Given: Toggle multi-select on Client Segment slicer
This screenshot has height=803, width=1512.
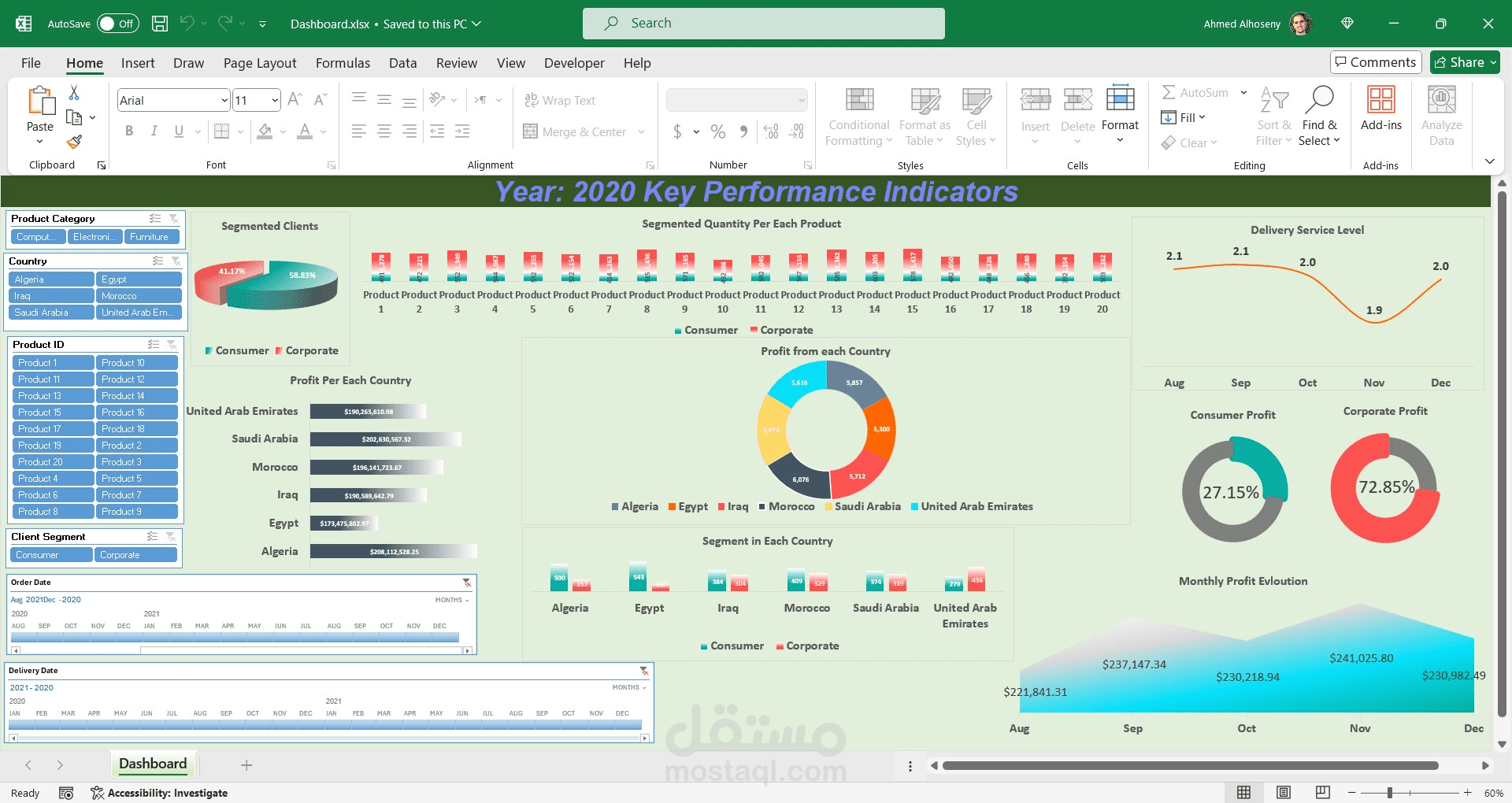Looking at the screenshot, I should tap(153, 537).
